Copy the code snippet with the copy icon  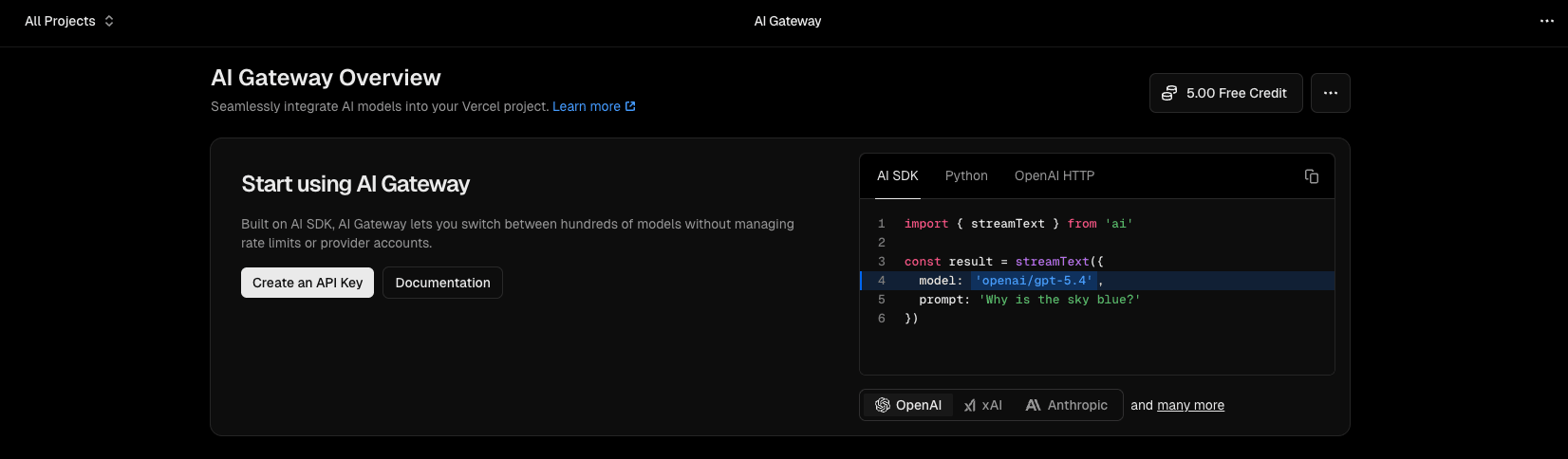(x=1312, y=176)
